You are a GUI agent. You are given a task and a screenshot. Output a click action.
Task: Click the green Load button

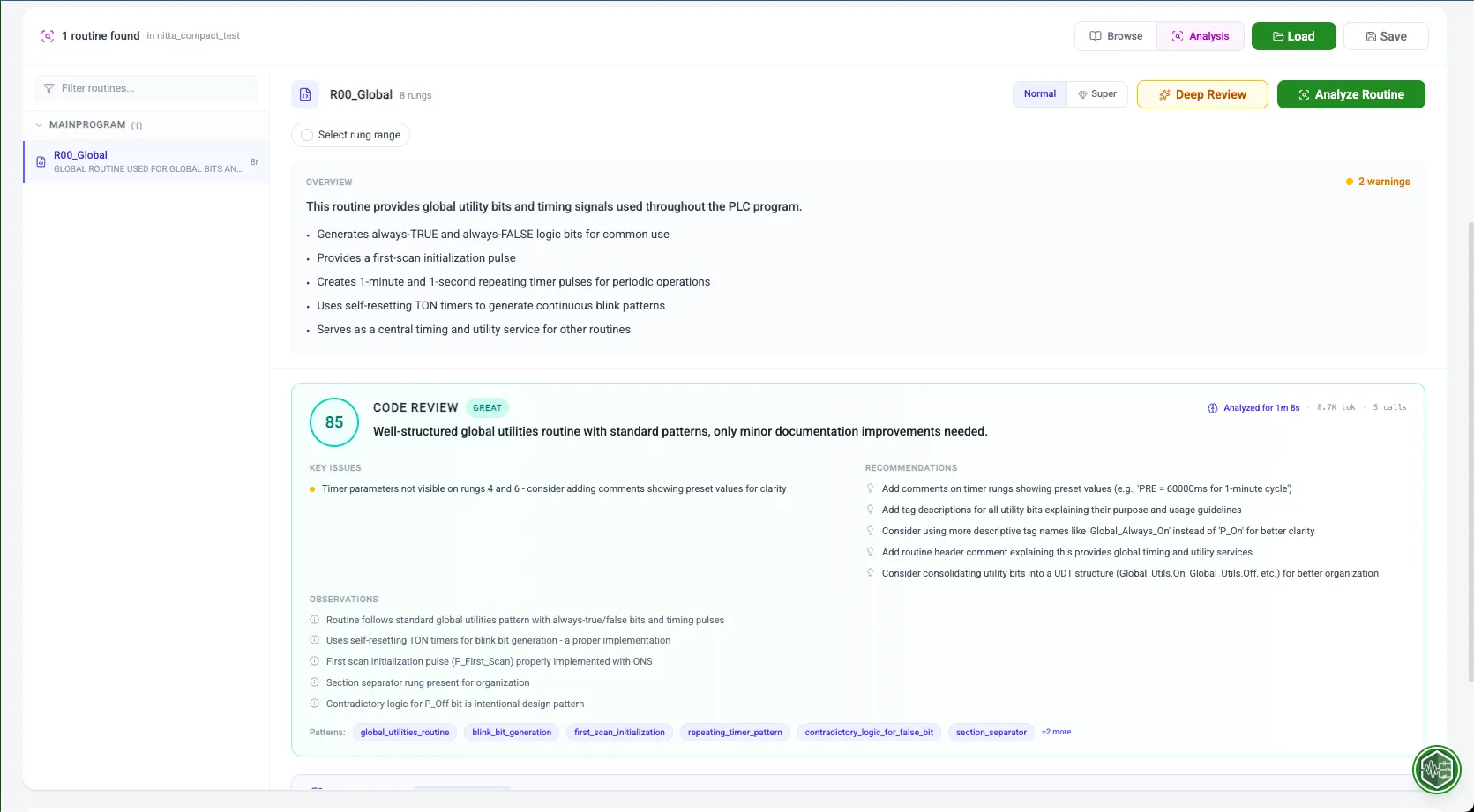point(1293,36)
